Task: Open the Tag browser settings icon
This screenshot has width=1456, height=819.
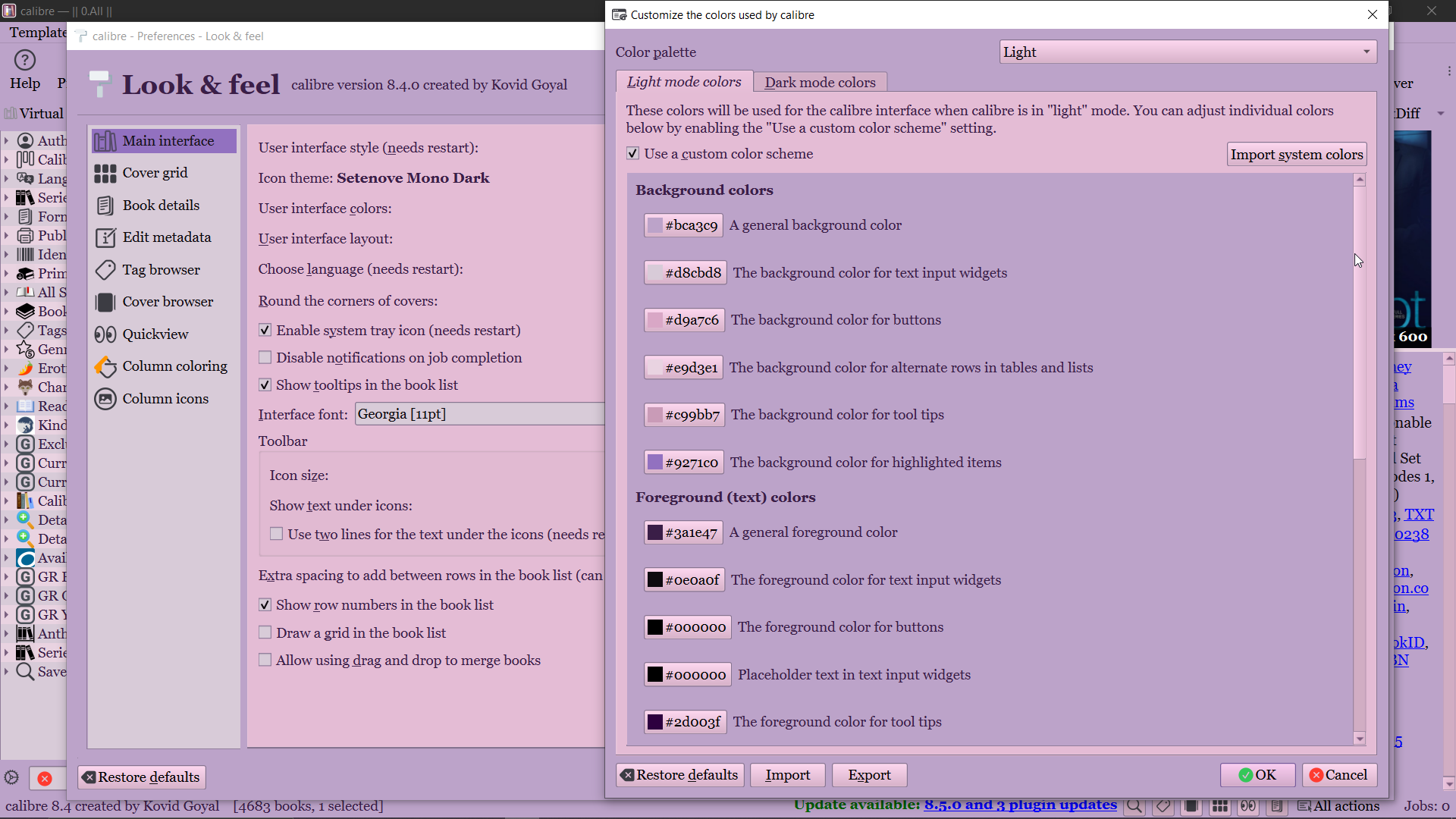Action: 105,270
